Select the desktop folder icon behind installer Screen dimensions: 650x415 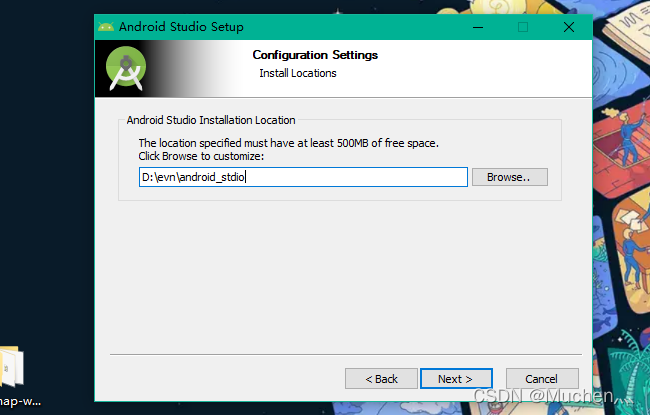tap(11, 367)
